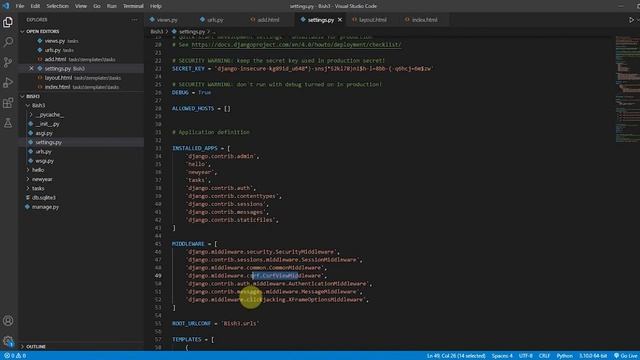The width and height of the screenshot is (640, 360).
Task: Open the Help menu
Action: (x=156, y=6)
